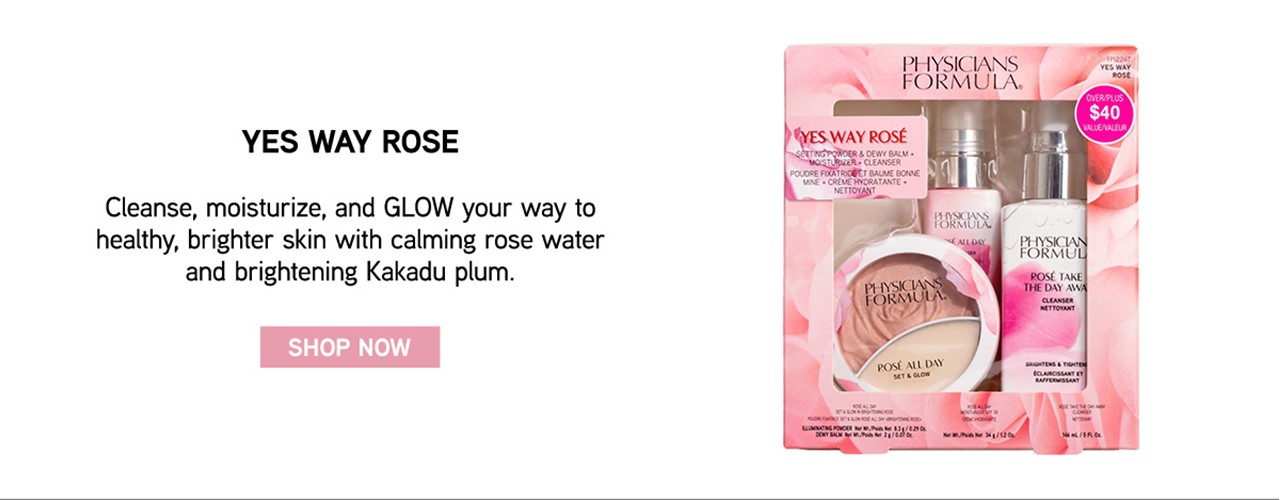This screenshot has height=500, width=1280.
Task: Click the pink SHOP NOW button
Action: [350, 347]
